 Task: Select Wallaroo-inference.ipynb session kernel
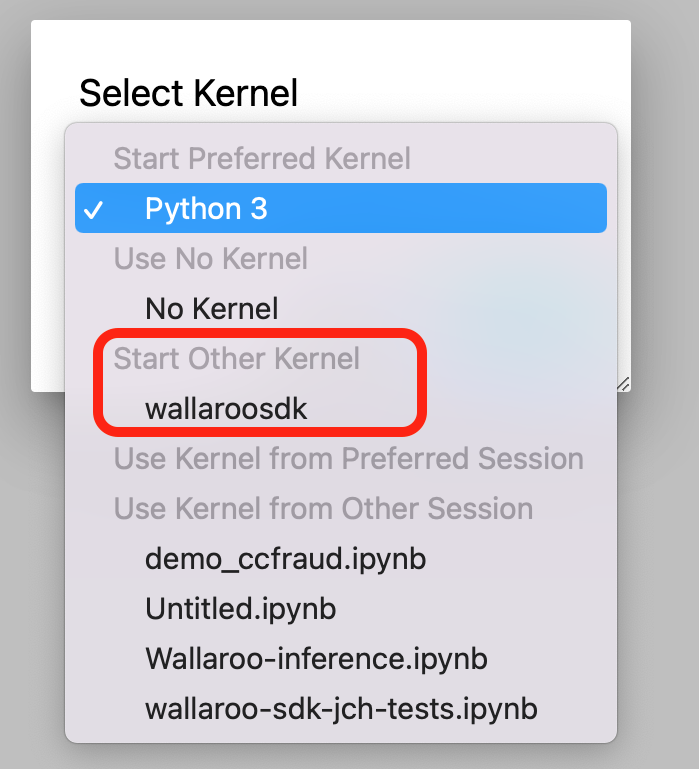point(316,659)
